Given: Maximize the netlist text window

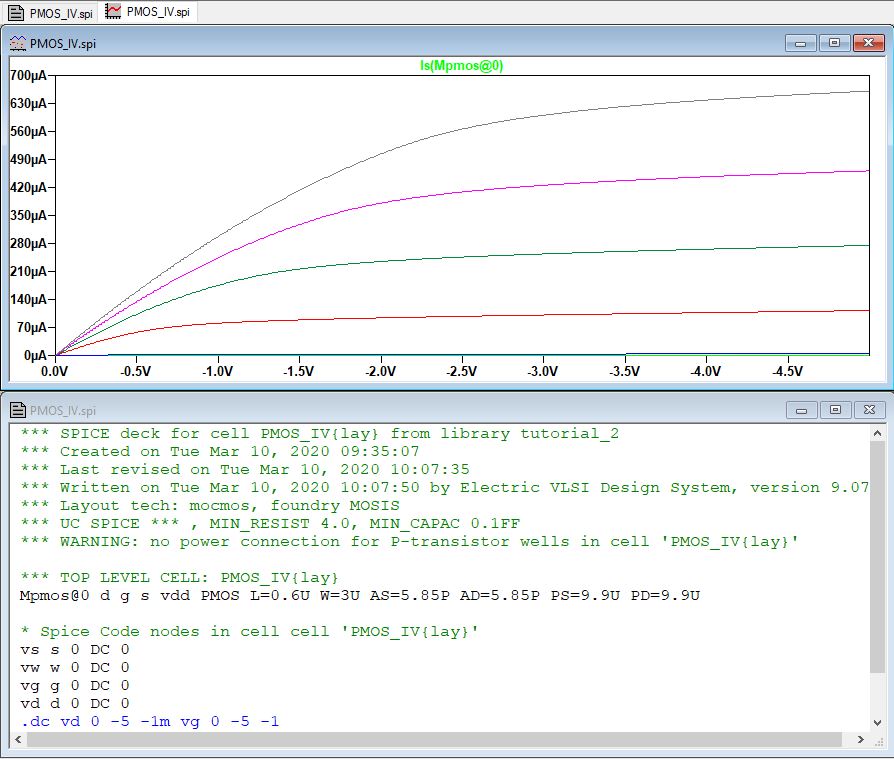Looking at the screenshot, I should [x=834, y=410].
